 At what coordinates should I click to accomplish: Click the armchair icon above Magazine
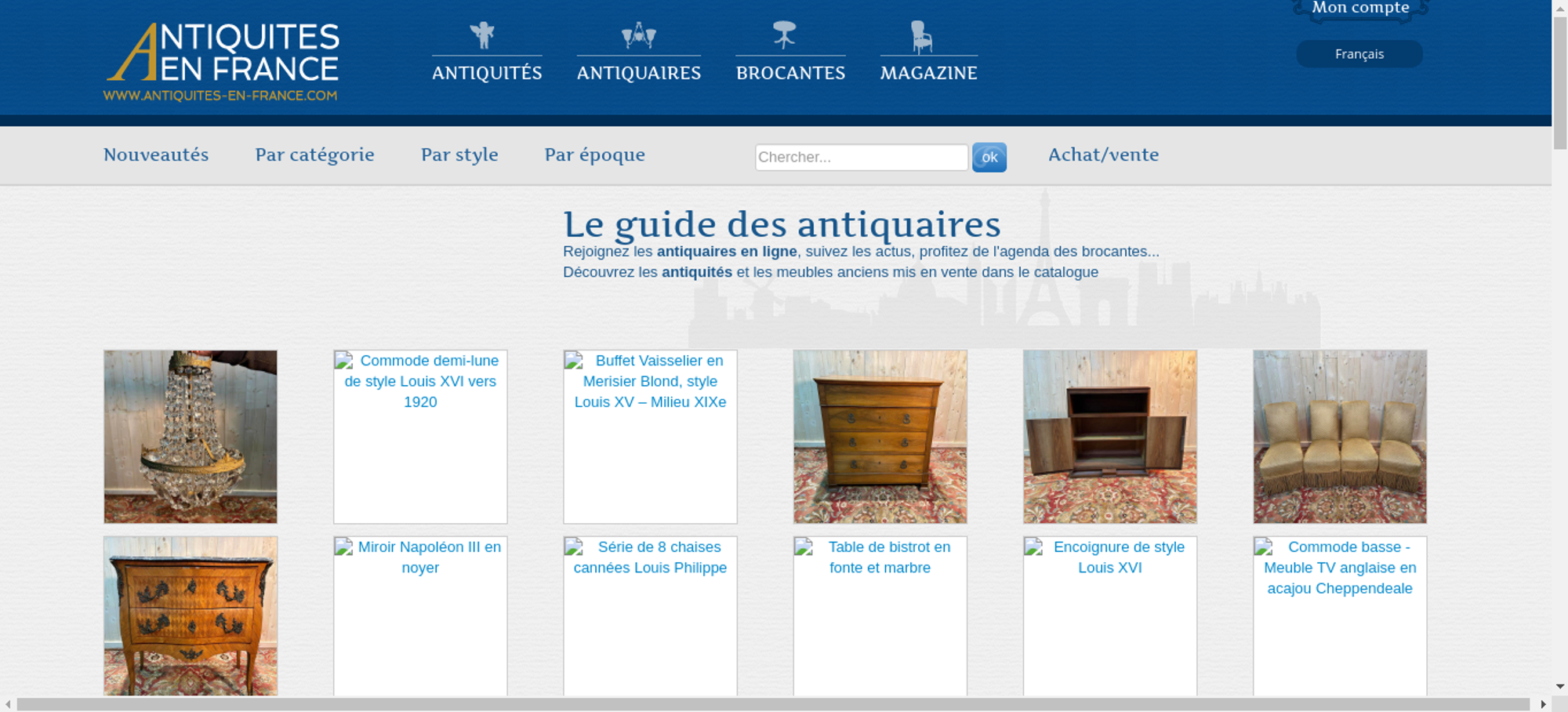click(x=921, y=37)
